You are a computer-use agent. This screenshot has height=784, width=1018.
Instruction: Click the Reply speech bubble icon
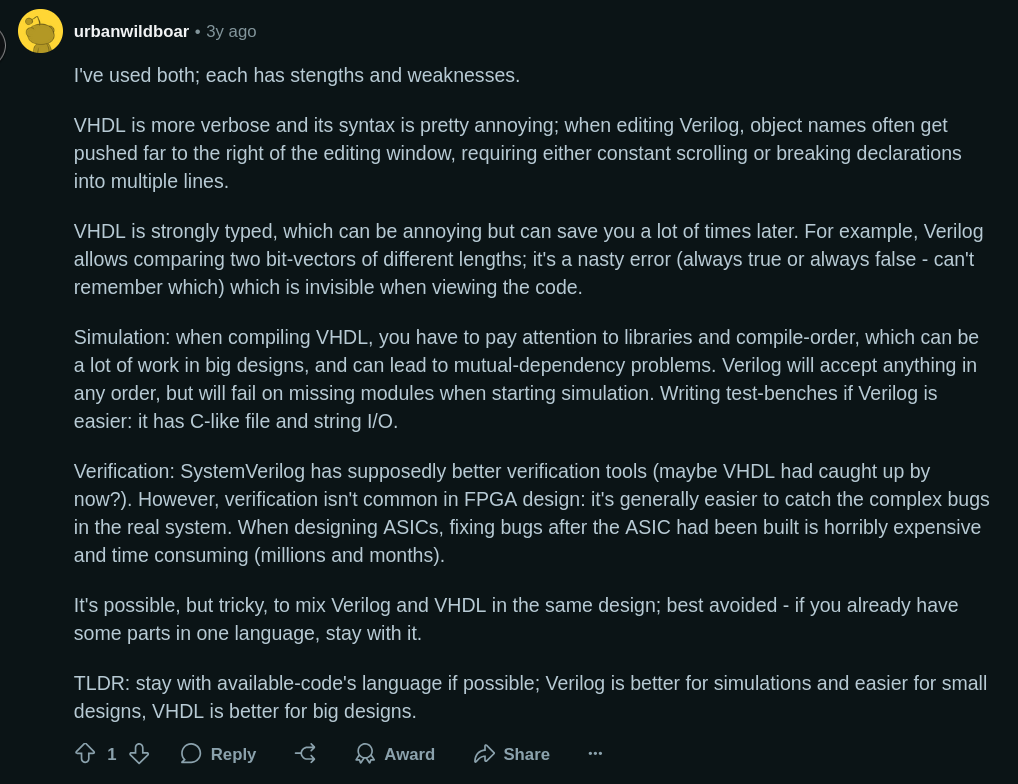(191, 753)
